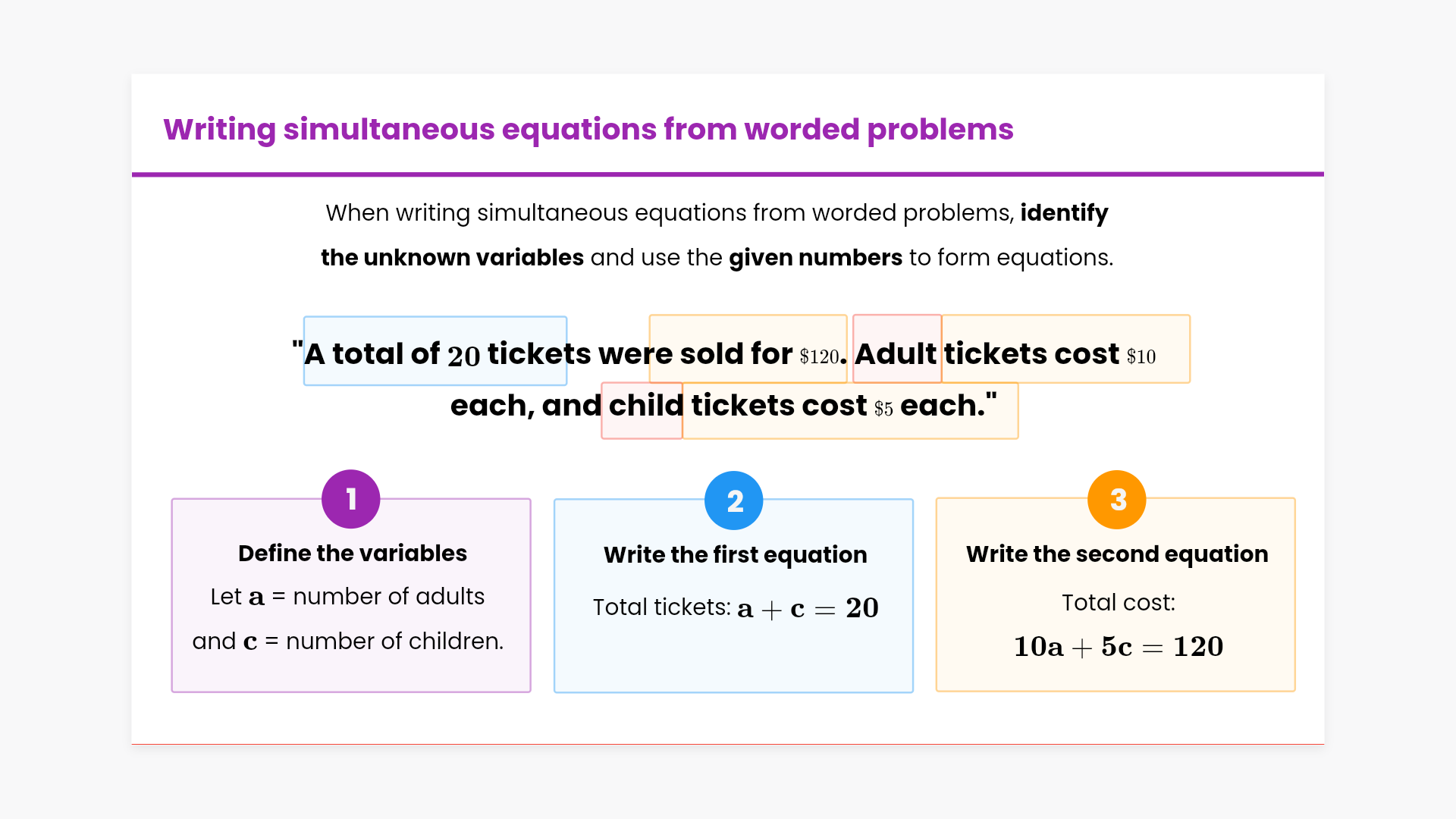Viewport: 1456px width, 819px height.
Task: Click the bold phrase "the unknown variables"
Action: pyautogui.click(x=452, y=258)
